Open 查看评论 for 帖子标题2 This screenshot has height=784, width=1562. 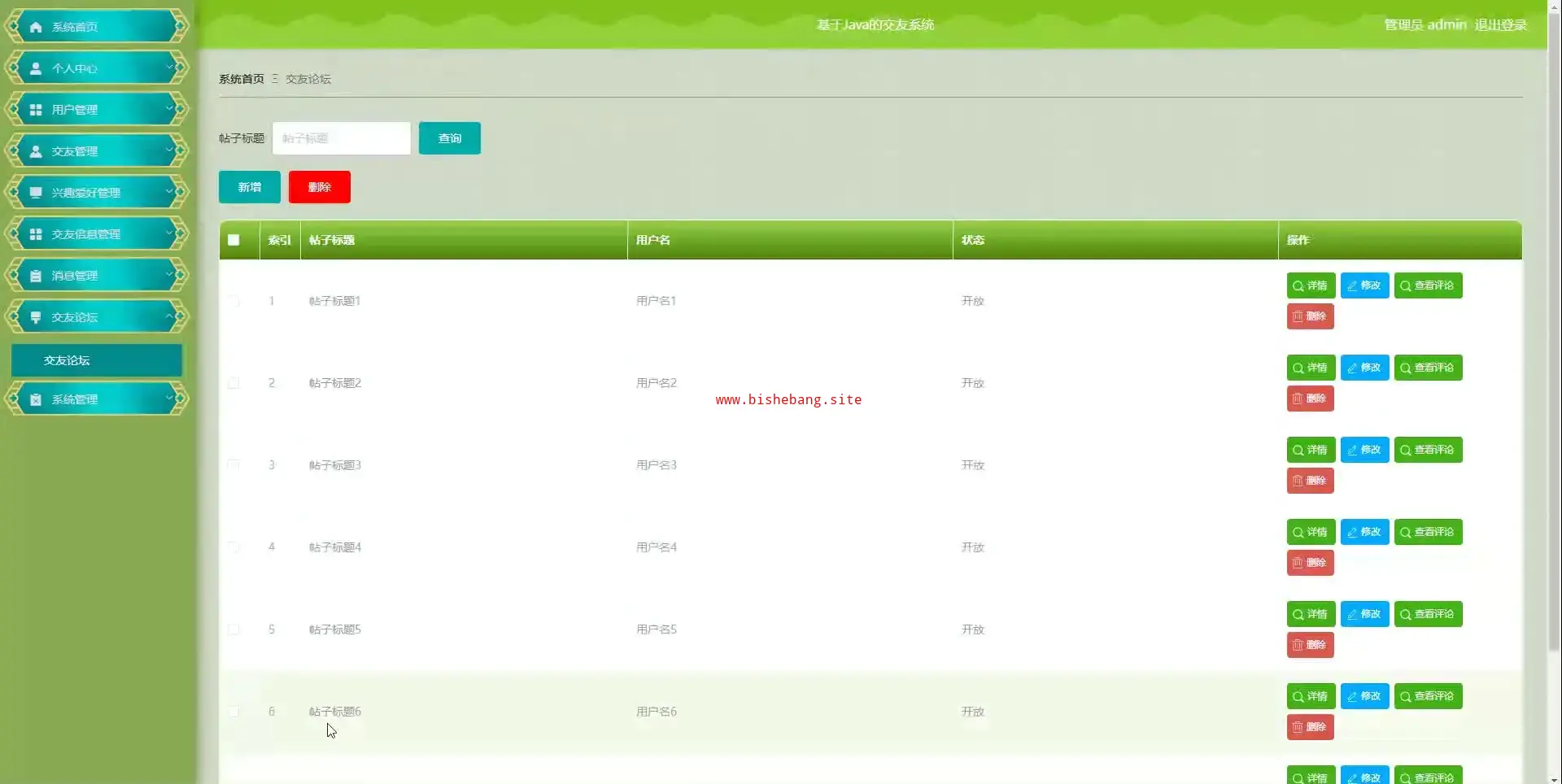(x=1429, y=368)
